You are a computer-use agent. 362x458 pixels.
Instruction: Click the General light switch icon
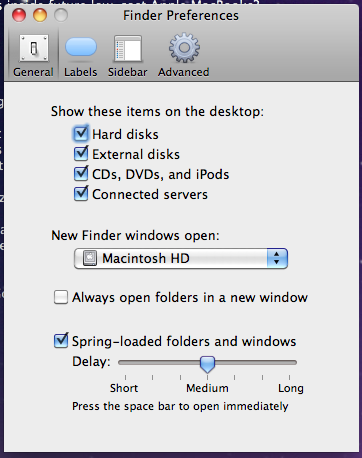pyautogui.click(x=34, y=49)
